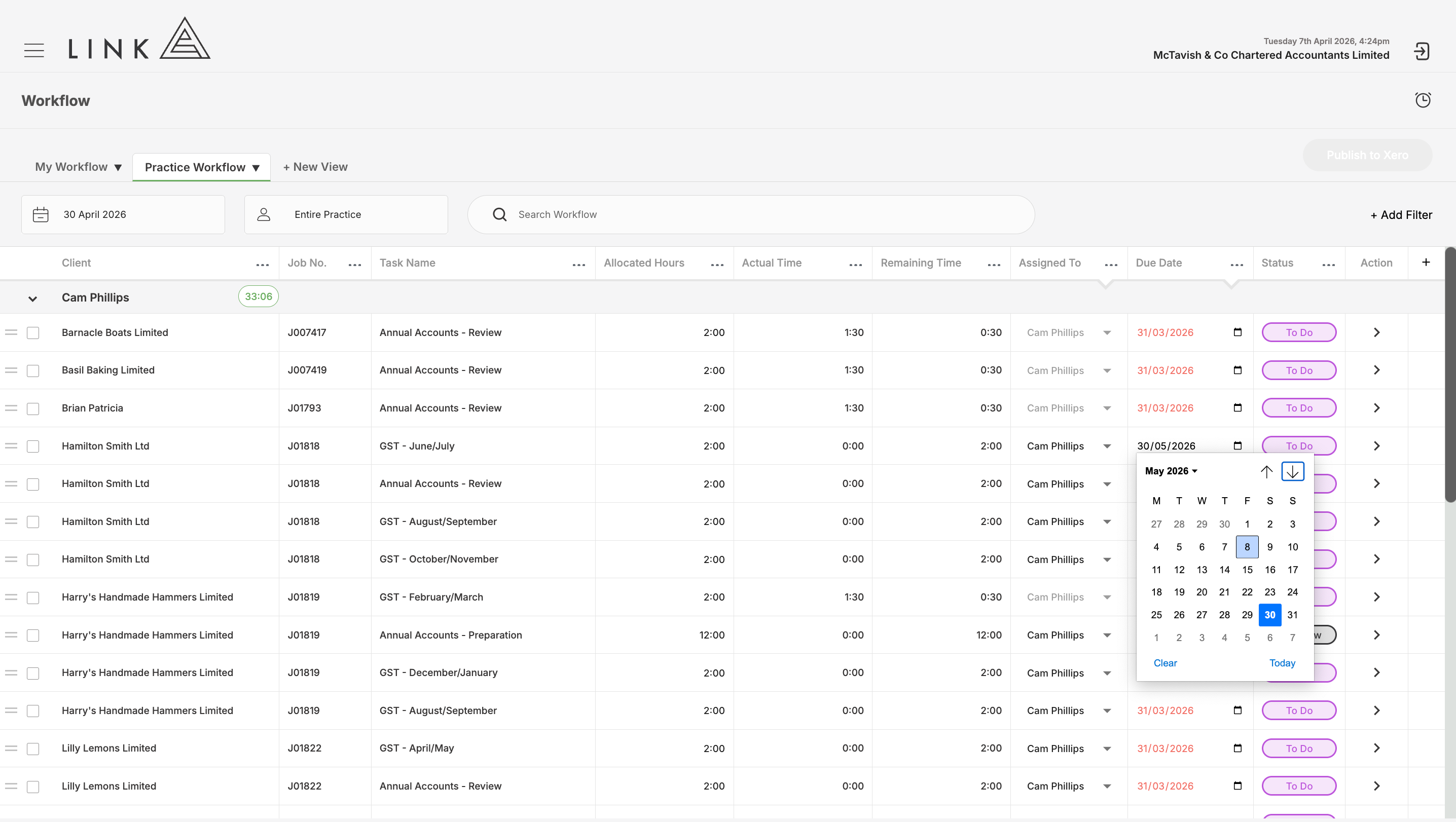Switch to My Workflow tab
Image resolution: width=1456 pixels, height=822 pixels.
(78, 167)
